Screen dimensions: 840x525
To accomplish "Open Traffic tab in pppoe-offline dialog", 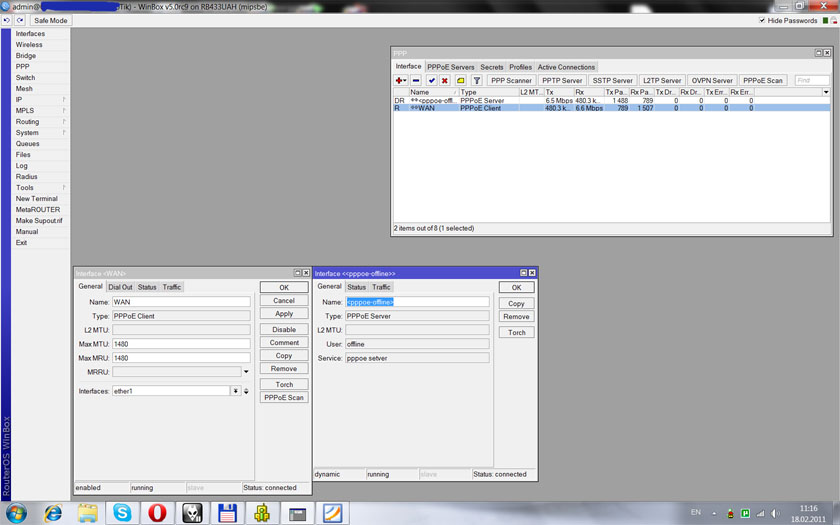I will [381, 287].
